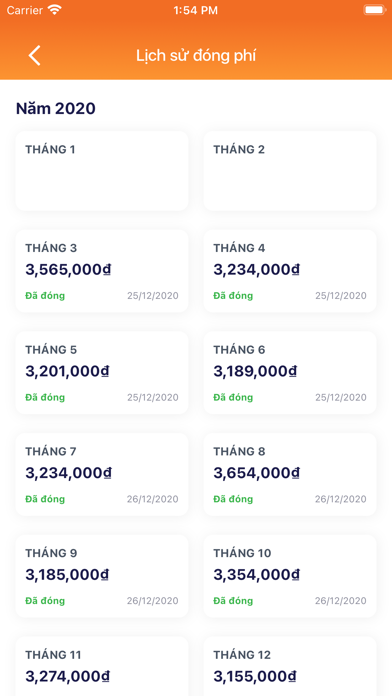
Task: Open THÁNG 6 fee details
Action: pyautogui.click(x=290, y=372)
